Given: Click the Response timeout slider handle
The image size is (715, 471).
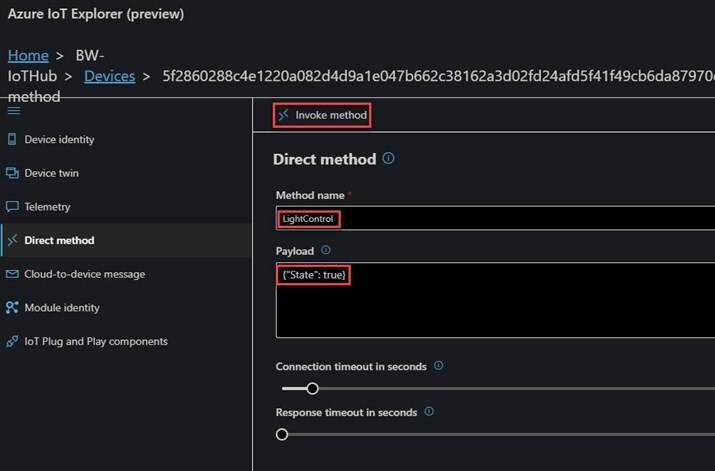Looking at the screenshot, I should point(282,434).
